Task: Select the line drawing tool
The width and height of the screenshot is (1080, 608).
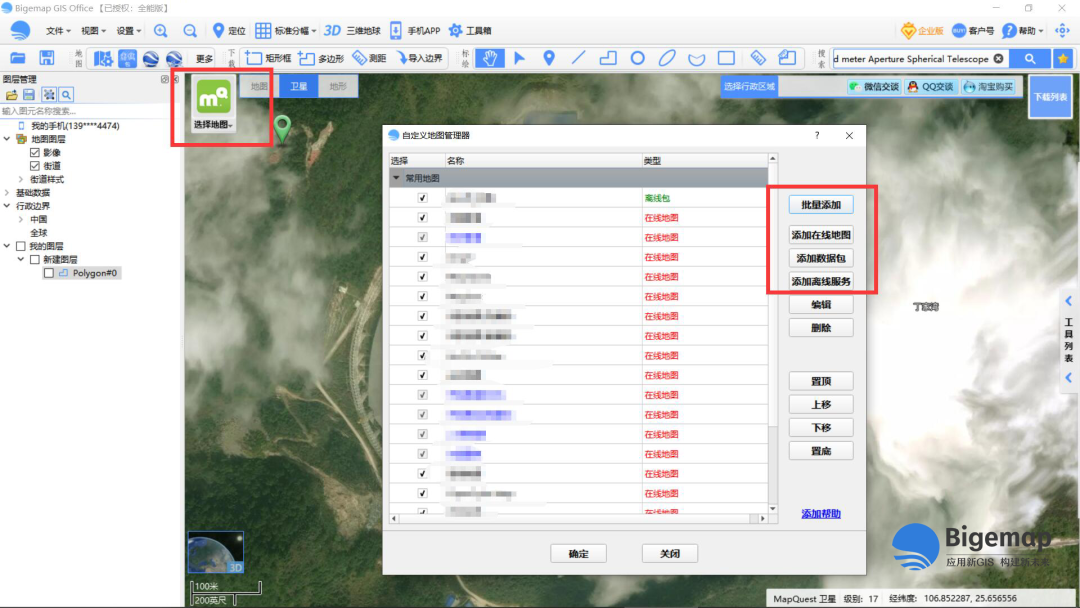Action: [579, 59]
